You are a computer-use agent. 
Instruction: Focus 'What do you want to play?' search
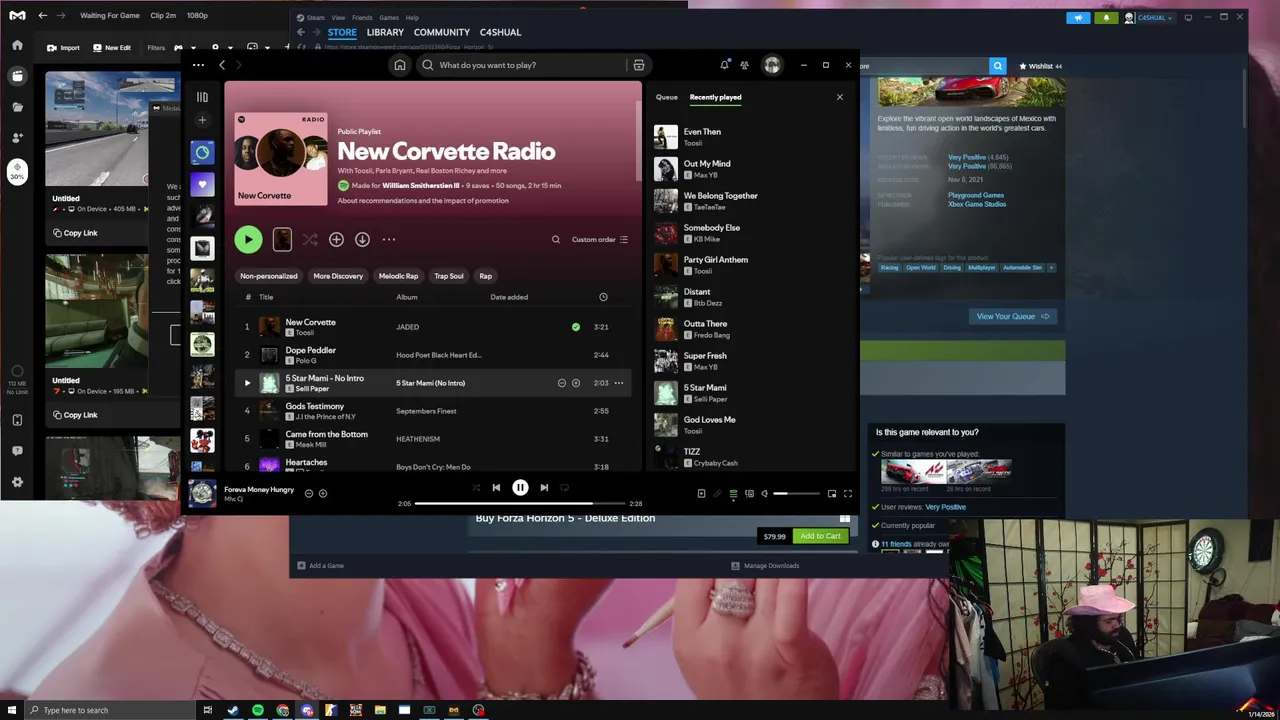[521, 65]
